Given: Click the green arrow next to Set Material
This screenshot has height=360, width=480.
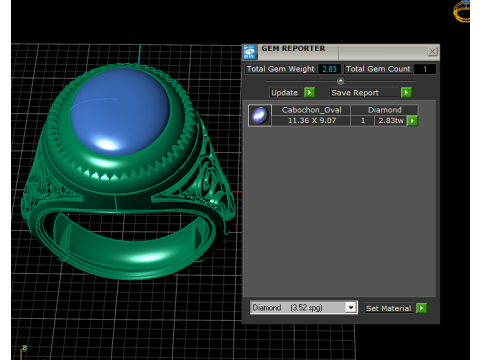Looking at the screenshot, I should [x=421, y=308].
